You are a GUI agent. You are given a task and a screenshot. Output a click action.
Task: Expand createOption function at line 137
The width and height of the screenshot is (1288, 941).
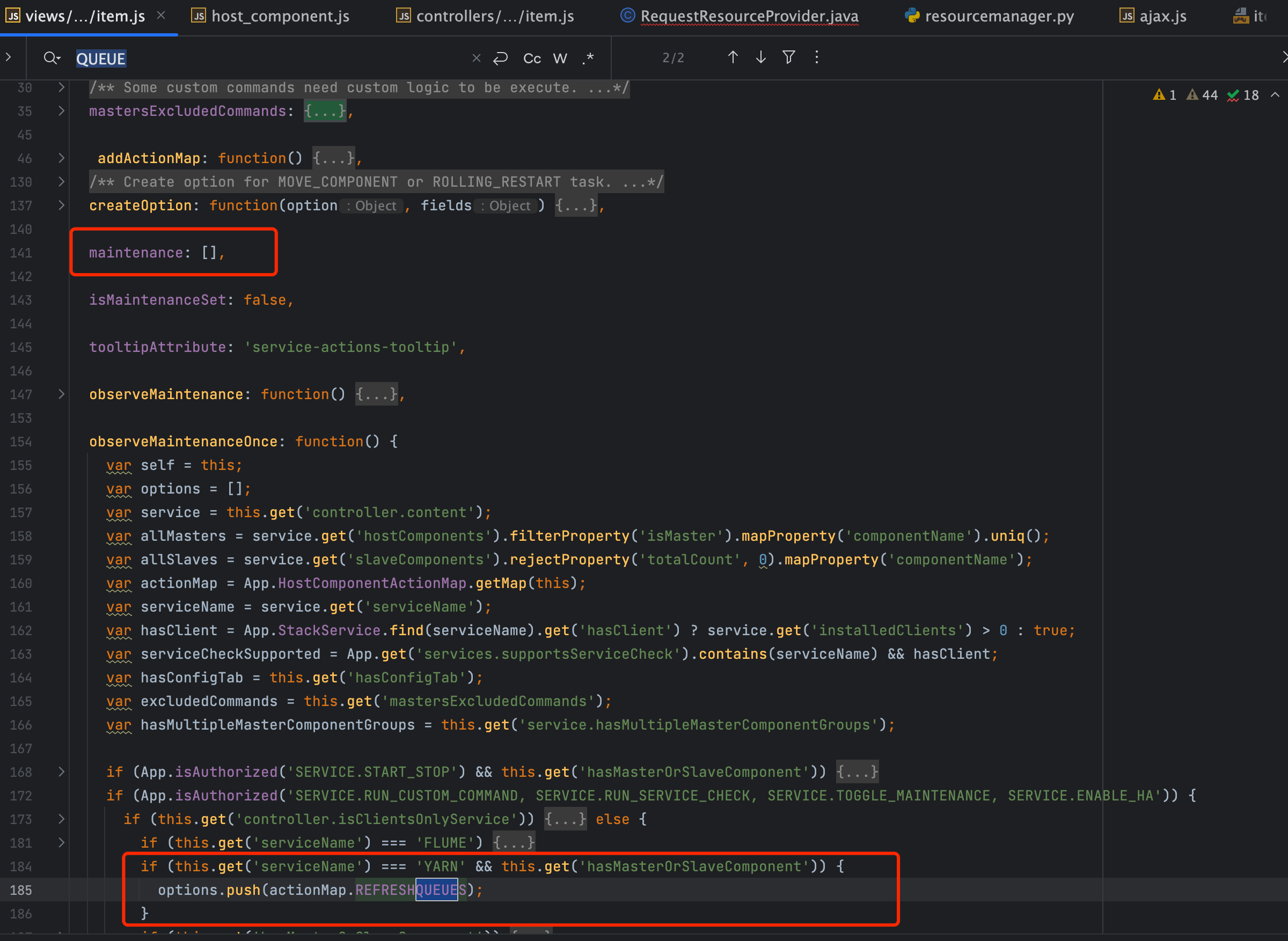[x=61, y=205]
